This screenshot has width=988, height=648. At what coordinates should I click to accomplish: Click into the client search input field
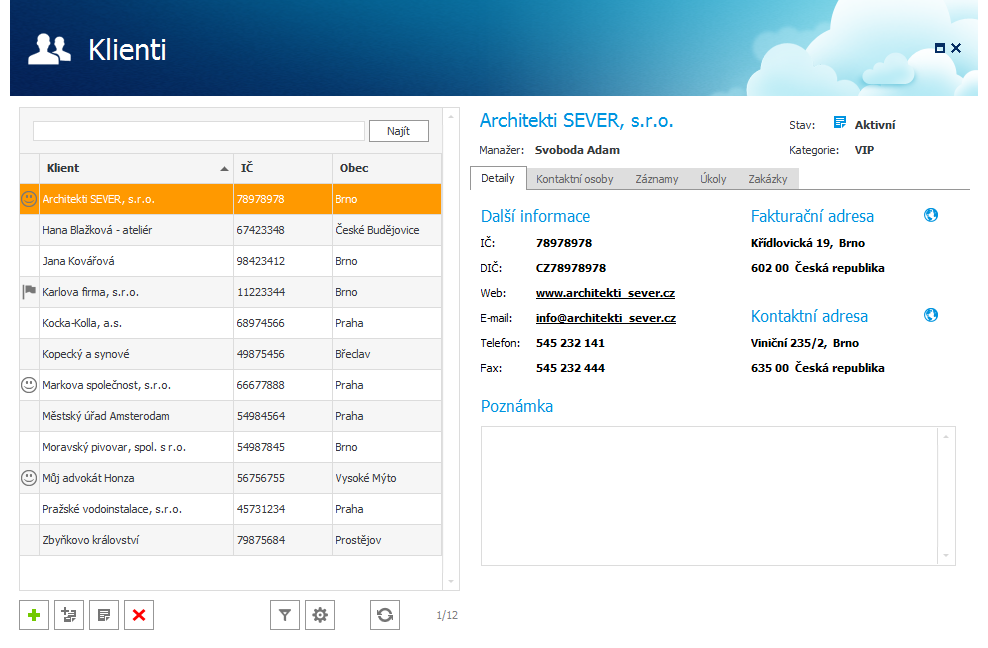click(x=199, y=131)
